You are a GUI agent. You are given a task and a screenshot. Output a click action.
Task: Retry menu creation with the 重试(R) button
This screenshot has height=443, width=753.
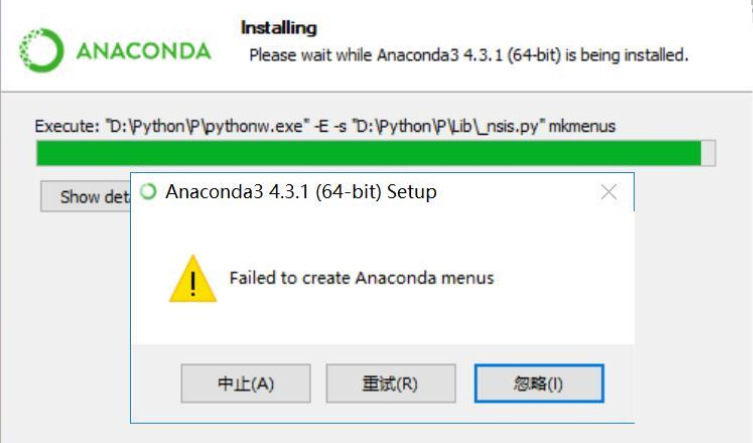point(391,383)
